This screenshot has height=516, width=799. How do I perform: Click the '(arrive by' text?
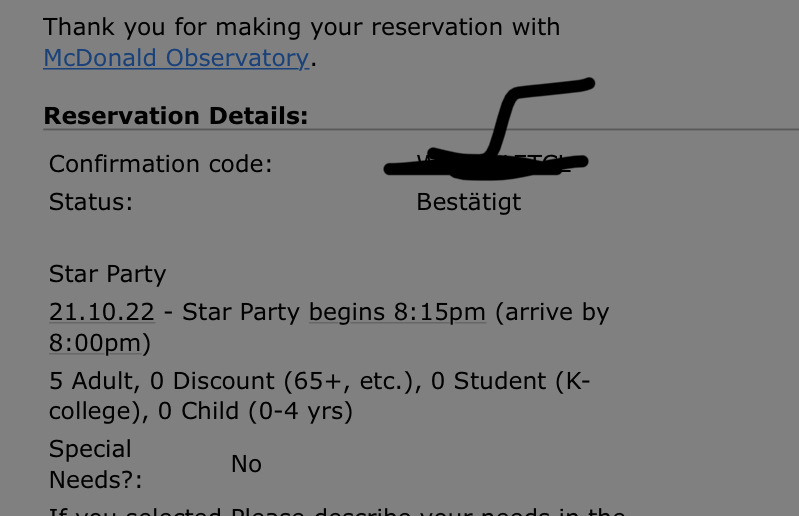pyautogui.click(x=552, y=312)
